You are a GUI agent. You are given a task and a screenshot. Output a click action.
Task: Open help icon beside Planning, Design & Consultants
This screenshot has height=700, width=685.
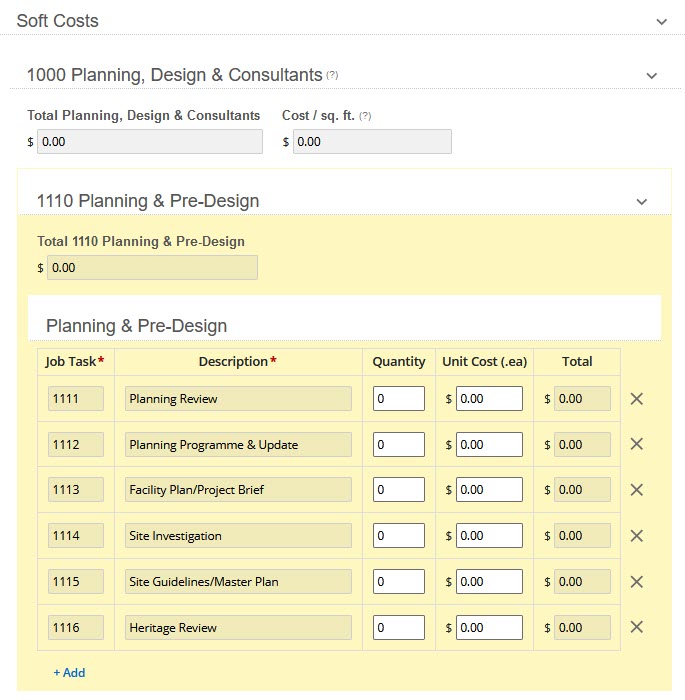pos(332,75)
